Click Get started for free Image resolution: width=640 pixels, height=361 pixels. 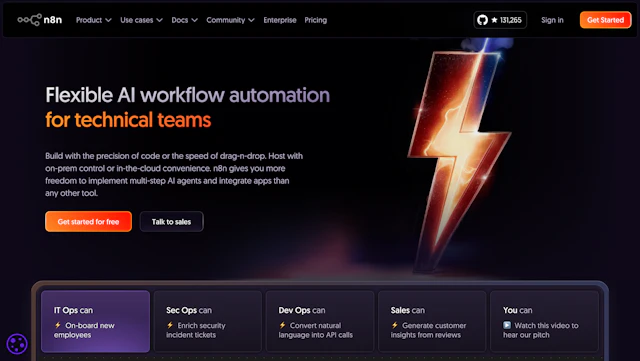89,222
